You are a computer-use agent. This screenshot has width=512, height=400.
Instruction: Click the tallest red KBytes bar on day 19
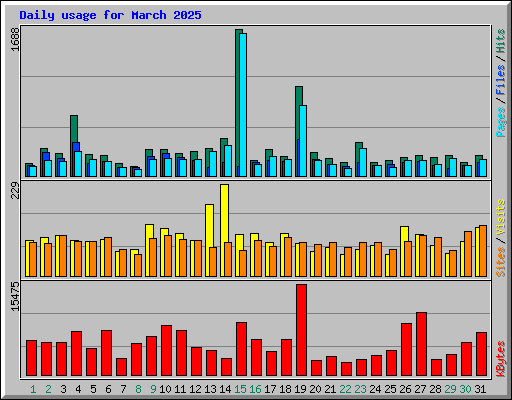[x=301, y=330]
